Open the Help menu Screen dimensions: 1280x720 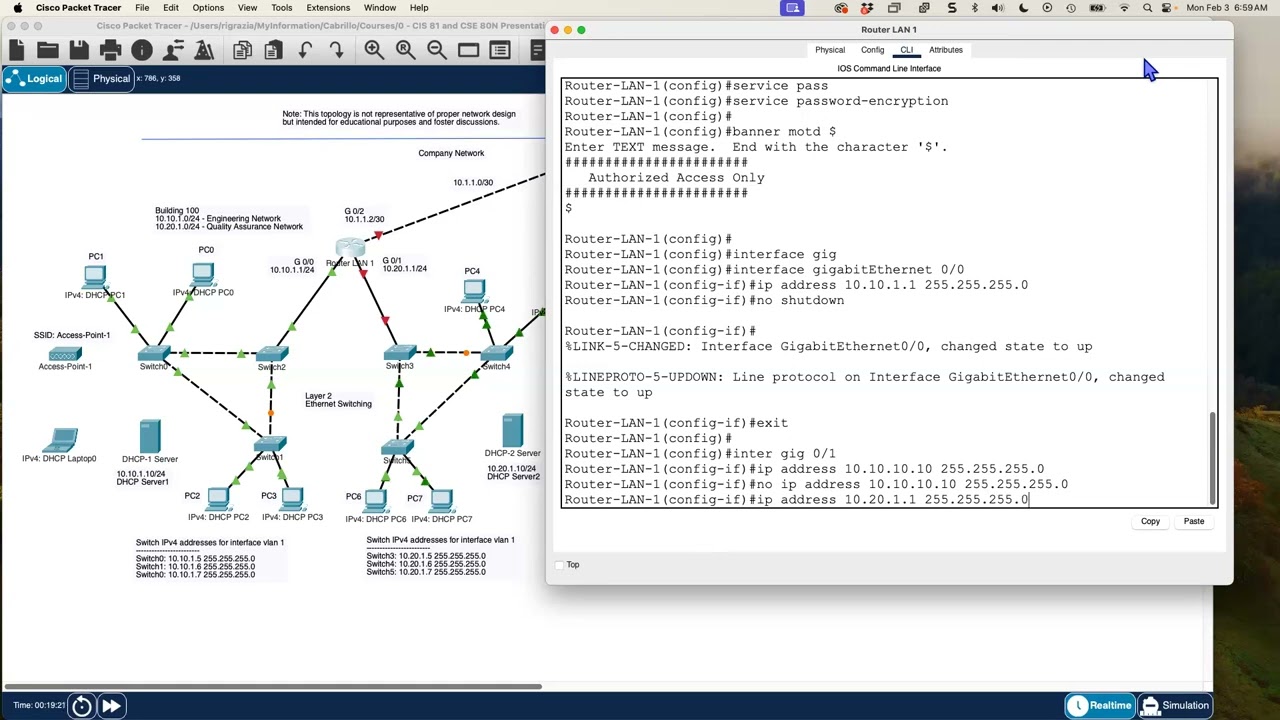[x=419, y=8]
